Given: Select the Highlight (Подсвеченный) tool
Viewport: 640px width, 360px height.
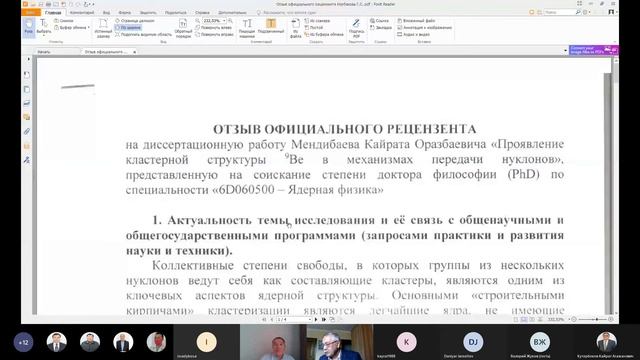Looking at the screenshot, I should (x=271, y=26).
